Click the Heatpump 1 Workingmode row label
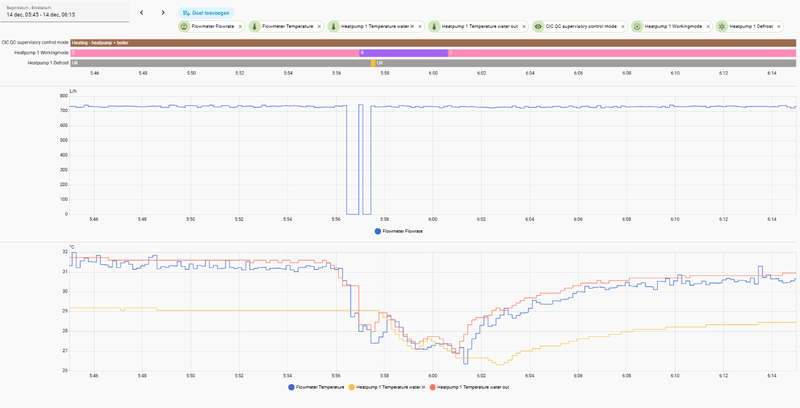The image size is (800, 408). (41, 53)
